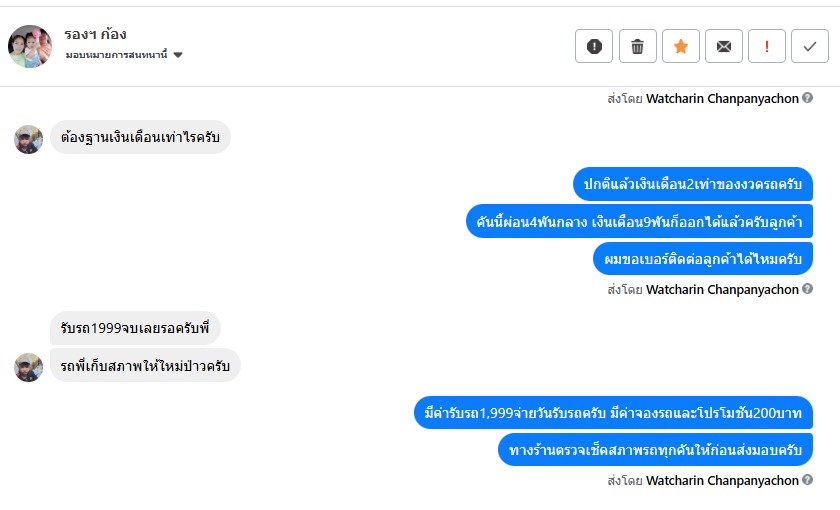Select the message ปกติแล้วเงินเดือน2เท่าของงวดรถครับ
Viewport: 840px width, 510px height.
[693, 184]
